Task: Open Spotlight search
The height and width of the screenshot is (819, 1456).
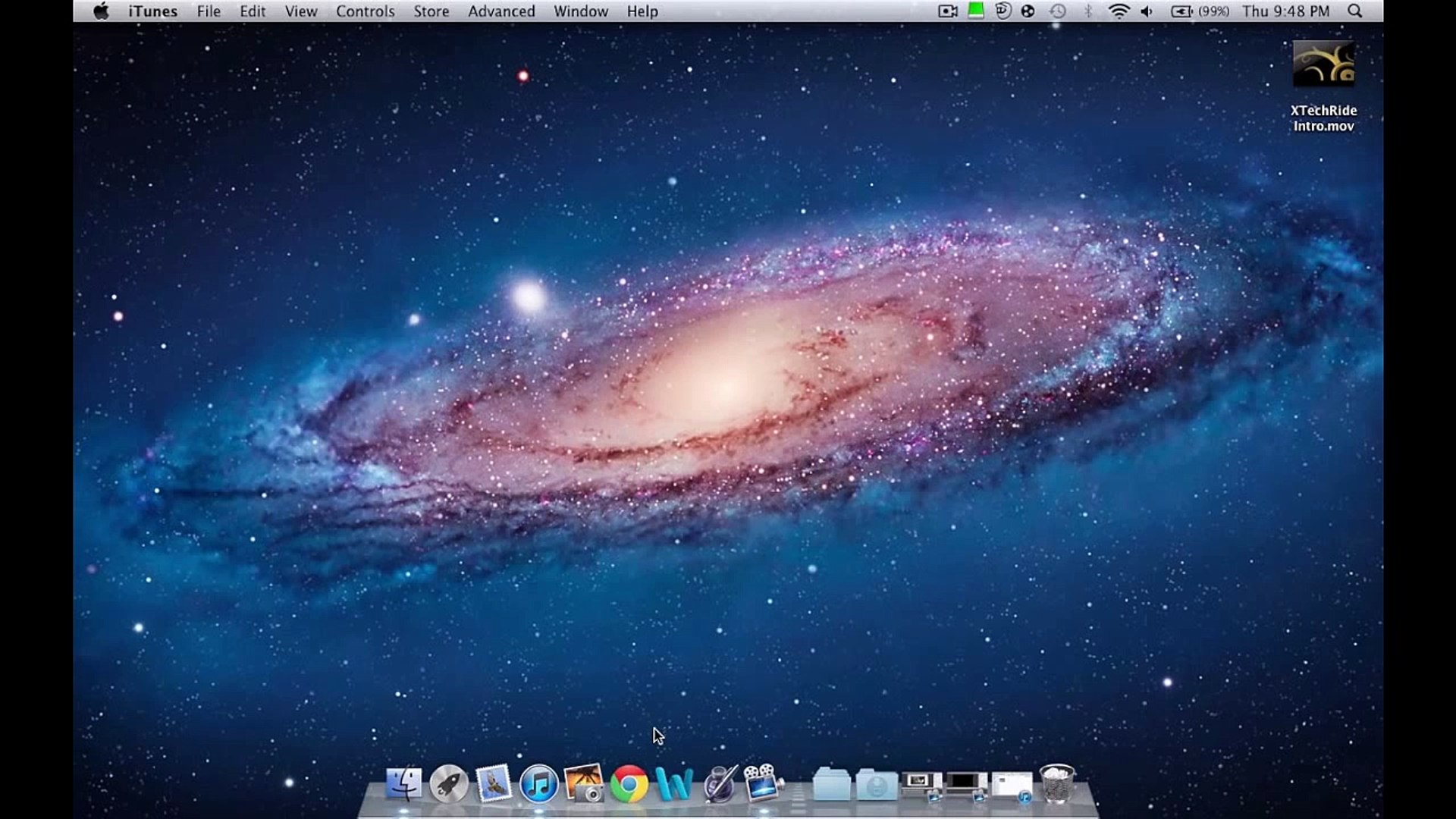Action: 1354,11
